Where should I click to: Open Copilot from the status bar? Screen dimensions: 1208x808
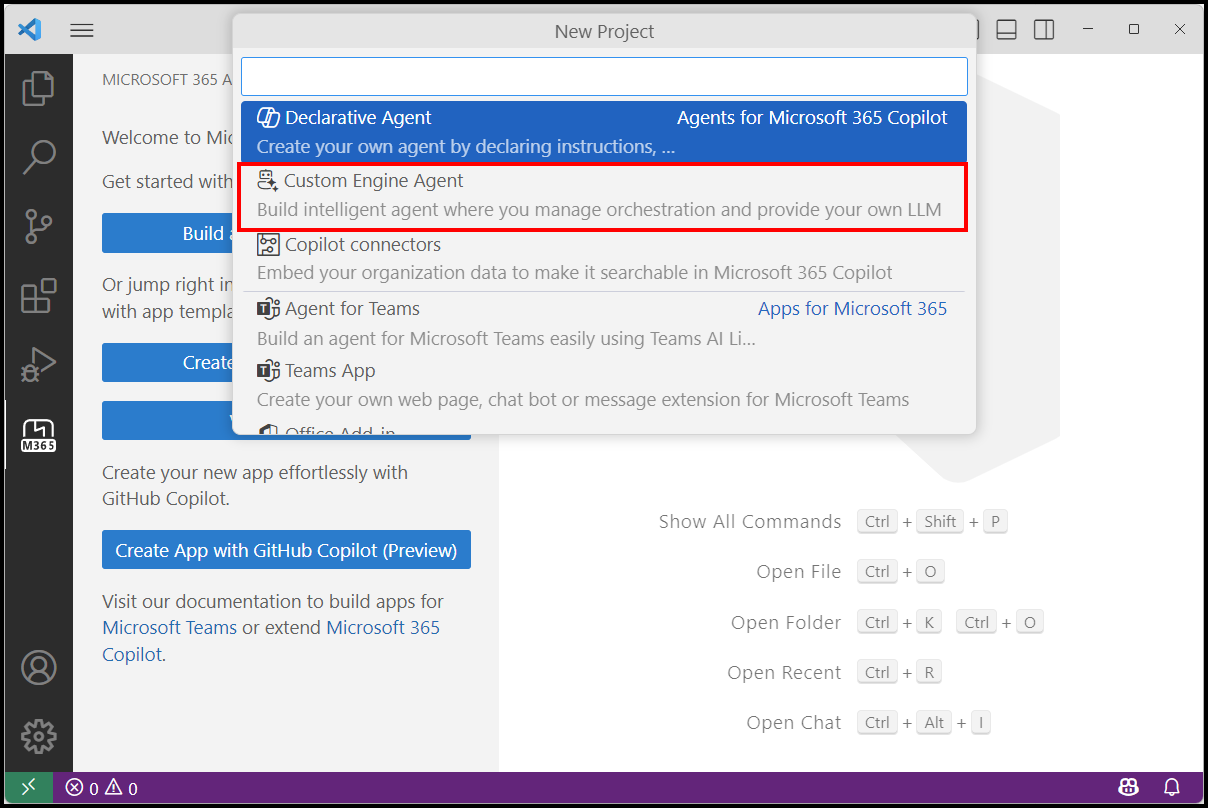tap(1128, 787)
